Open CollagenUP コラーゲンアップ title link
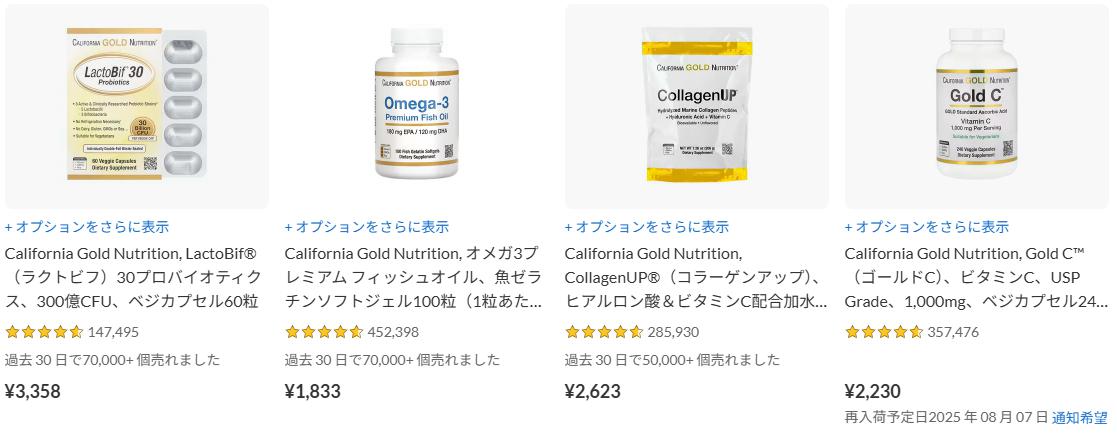The image size is (1117, 437). coord(696,277)
